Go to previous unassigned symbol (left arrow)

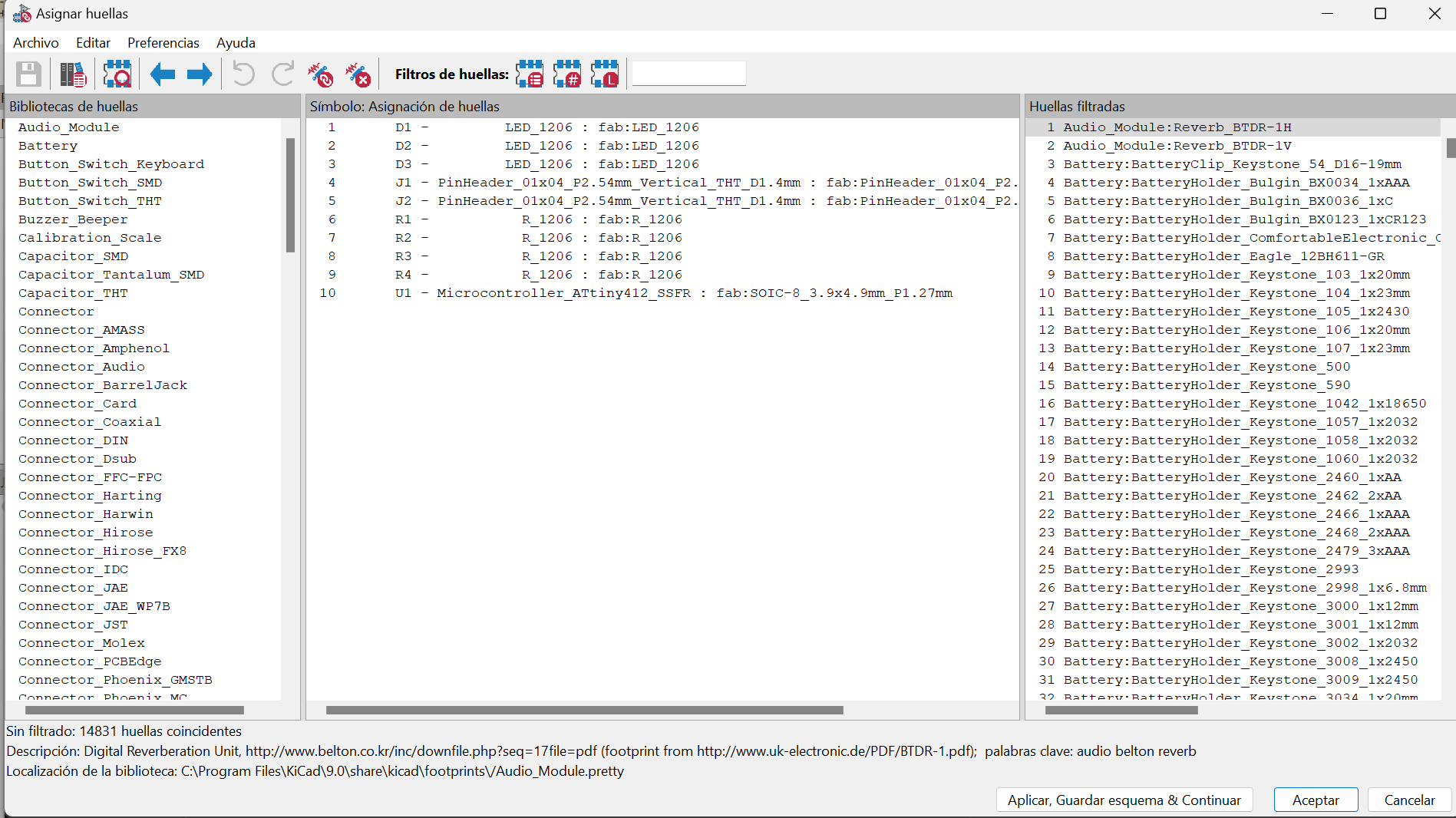click(162, 74)
